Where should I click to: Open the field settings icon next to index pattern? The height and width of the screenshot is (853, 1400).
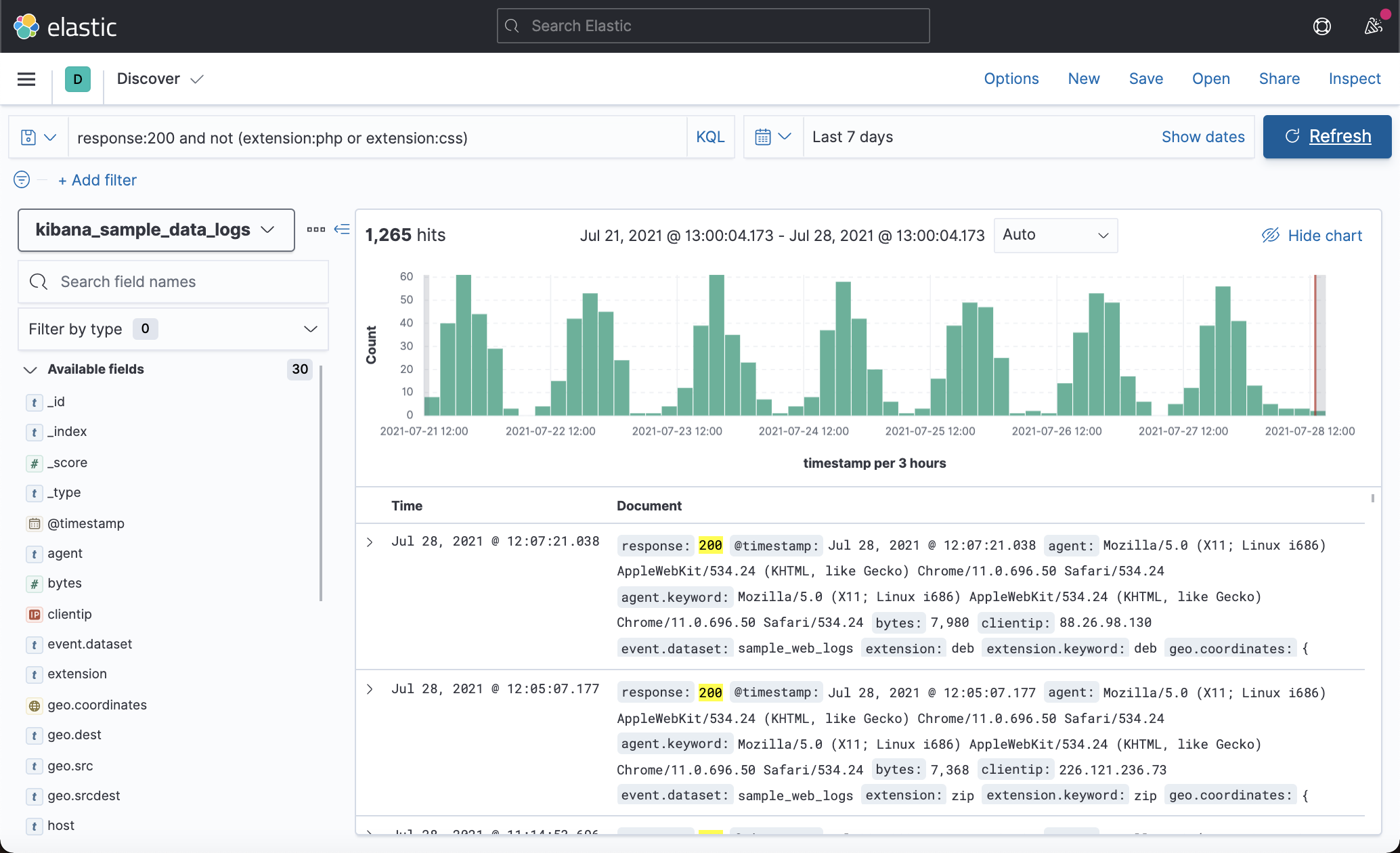pyautogui.click(x=315, y=229)
